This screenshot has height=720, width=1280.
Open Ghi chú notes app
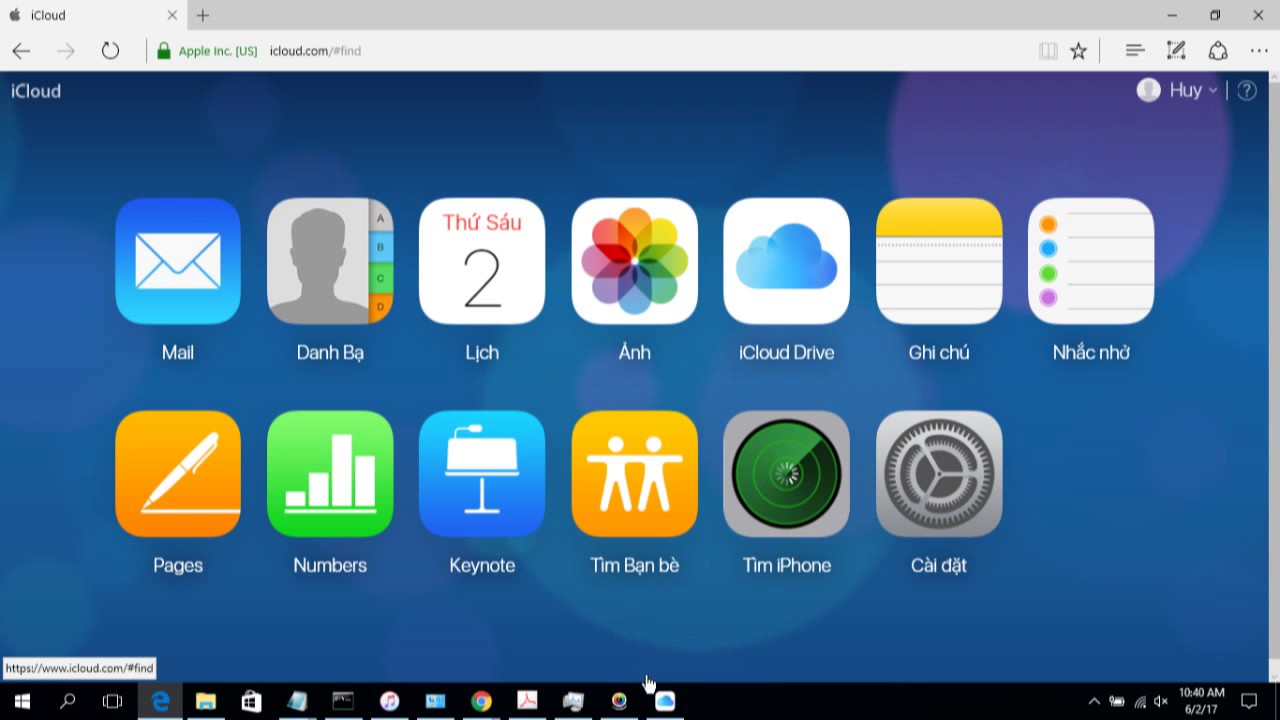click(x=939, y=261)
